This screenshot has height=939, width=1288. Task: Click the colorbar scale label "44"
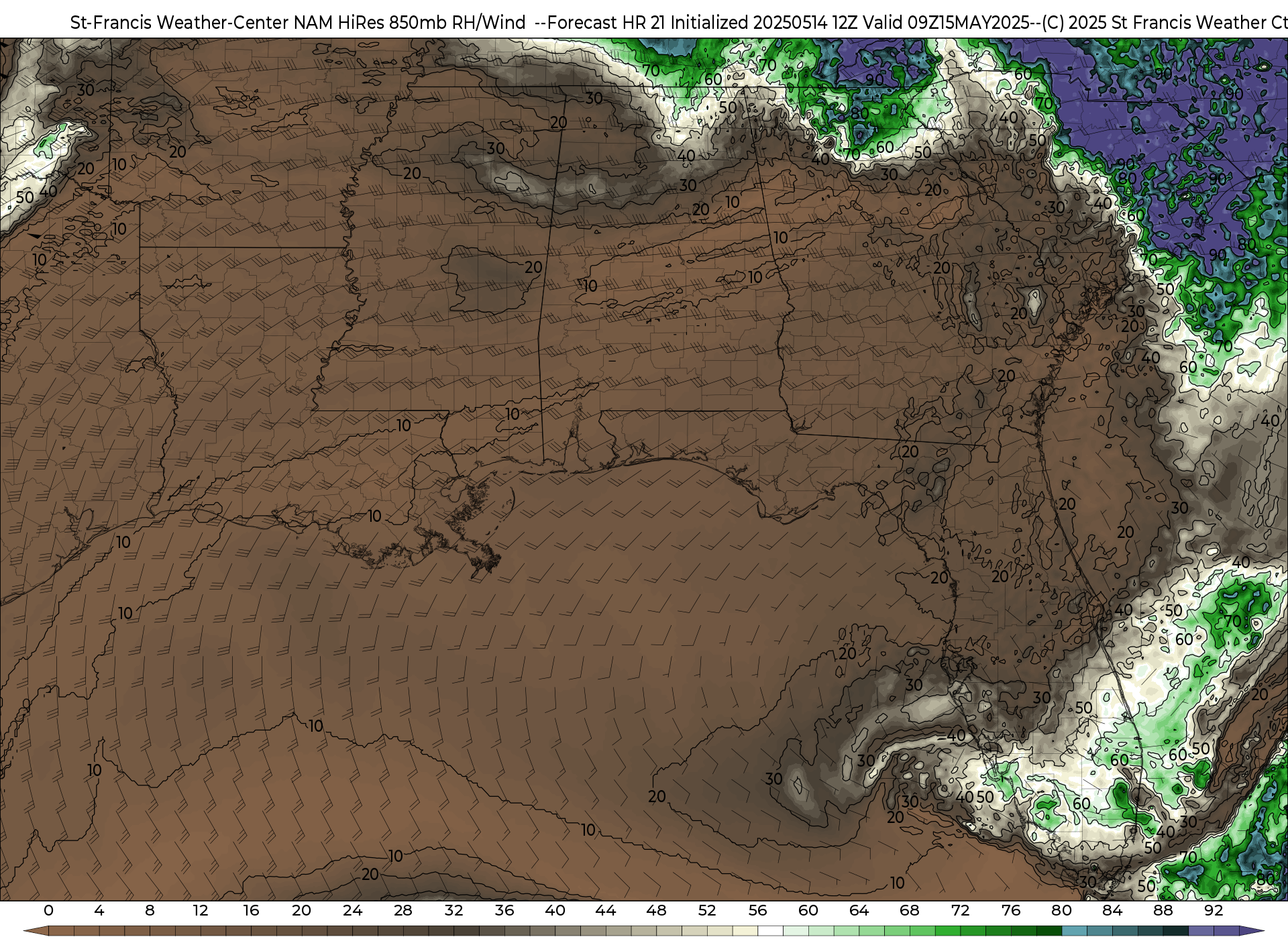pos(606,910)
